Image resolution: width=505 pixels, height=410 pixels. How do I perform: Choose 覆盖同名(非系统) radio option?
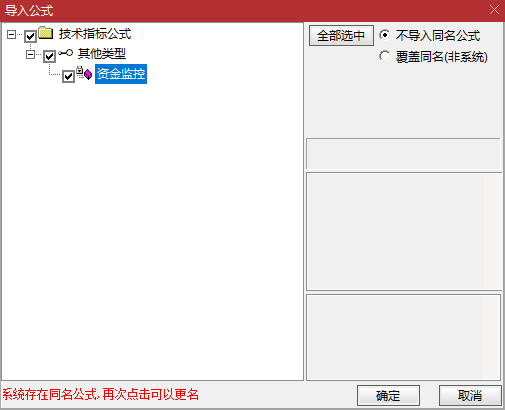pyautogui.click(x=384, y=56)
